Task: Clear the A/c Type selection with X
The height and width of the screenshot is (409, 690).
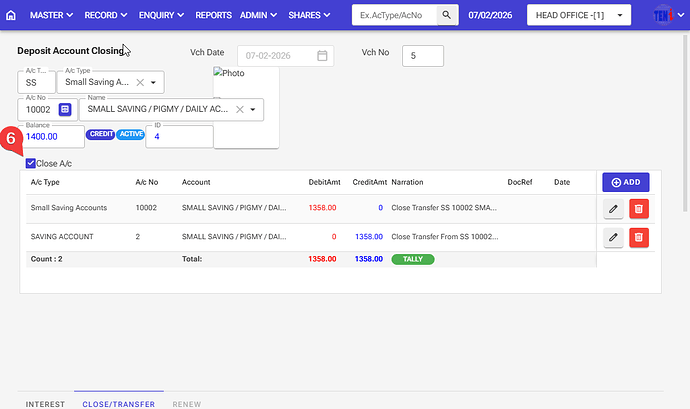Action: coord(140,83)
